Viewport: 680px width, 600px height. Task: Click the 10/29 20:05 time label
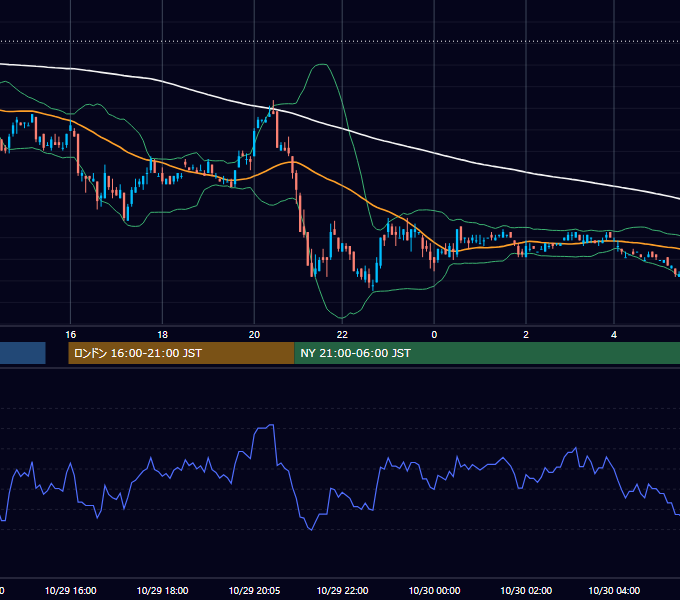[x=254, y=590]
